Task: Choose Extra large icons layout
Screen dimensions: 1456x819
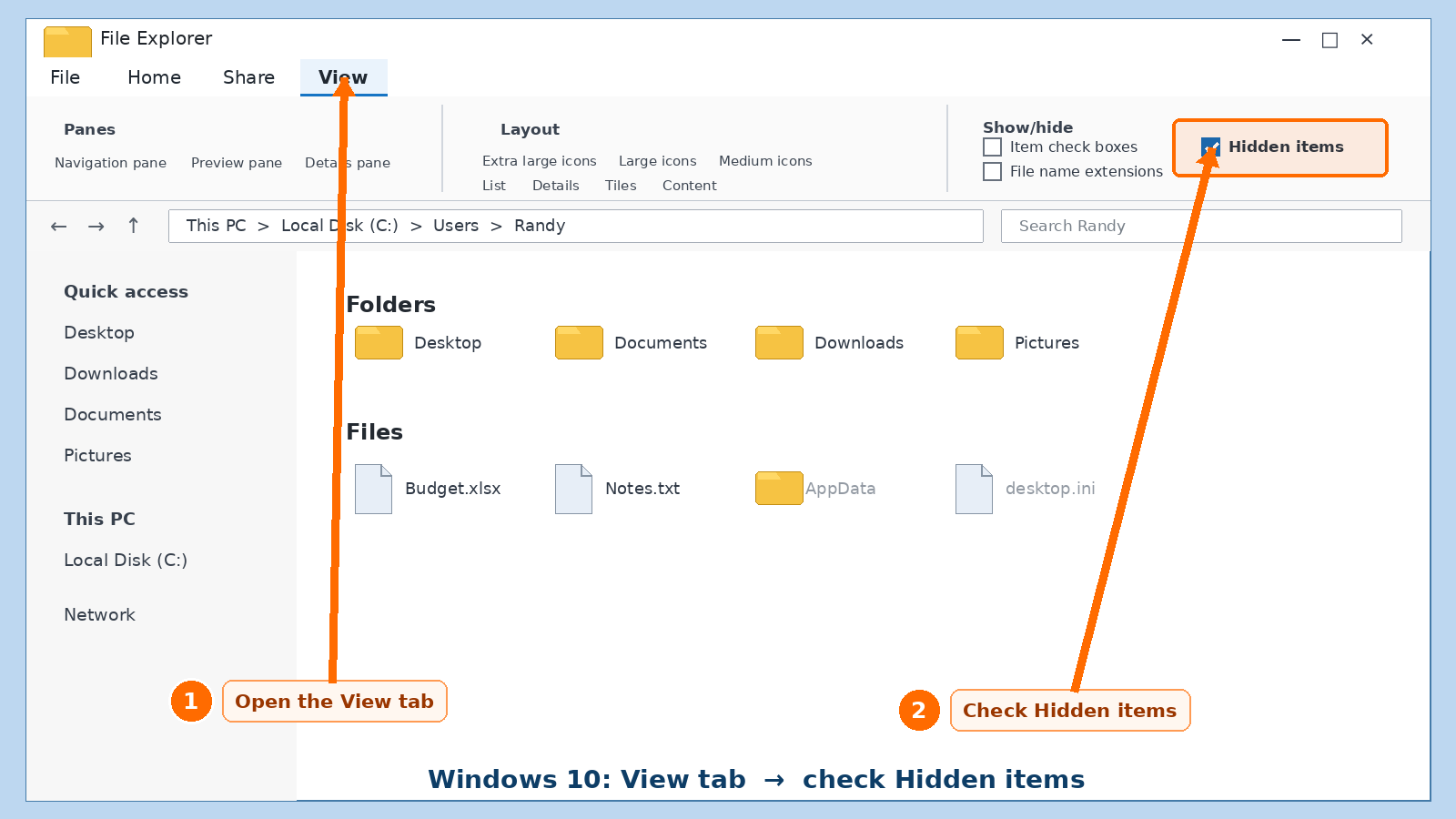Action: (540, 161)
